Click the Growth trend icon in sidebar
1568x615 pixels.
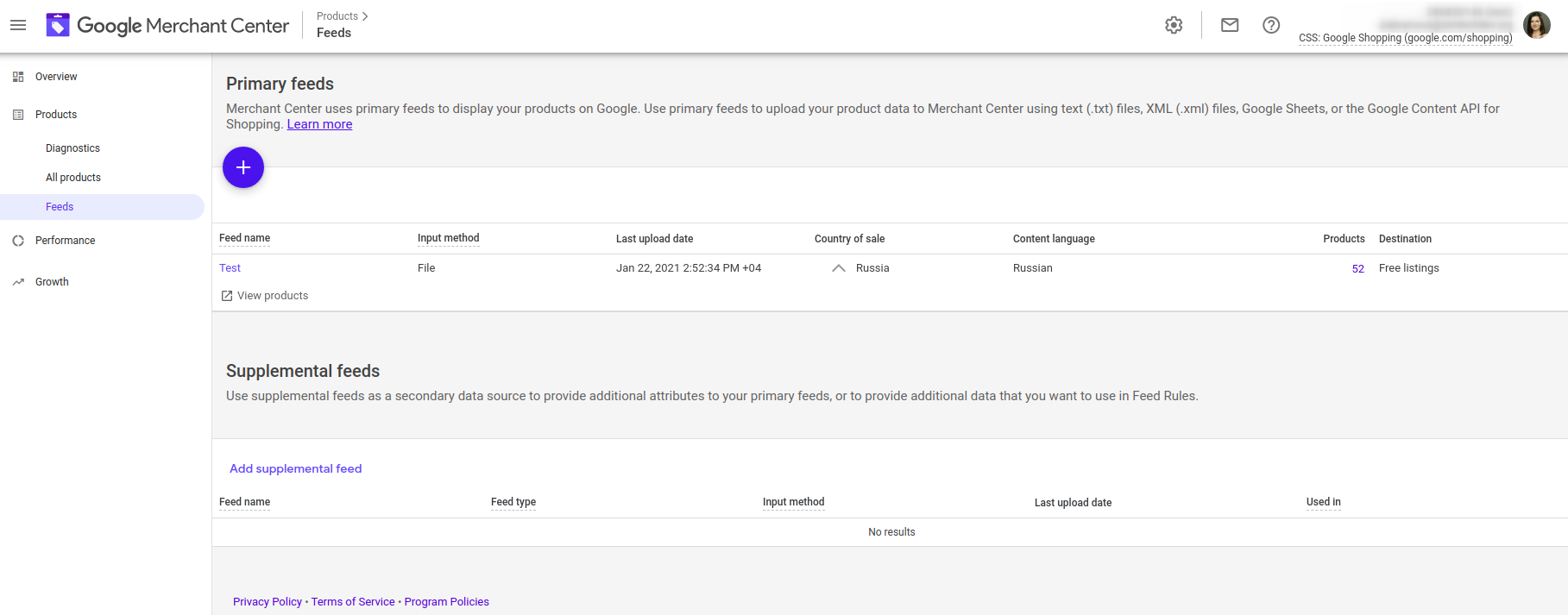18,282
